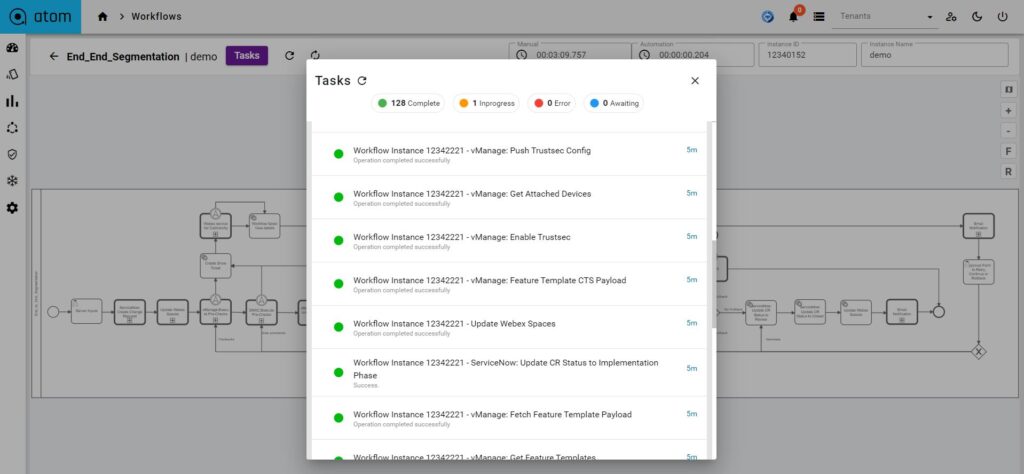Open the Tenants dropdown
The width and height of the screenshot is (1024, 474).
tap(885, 17)
